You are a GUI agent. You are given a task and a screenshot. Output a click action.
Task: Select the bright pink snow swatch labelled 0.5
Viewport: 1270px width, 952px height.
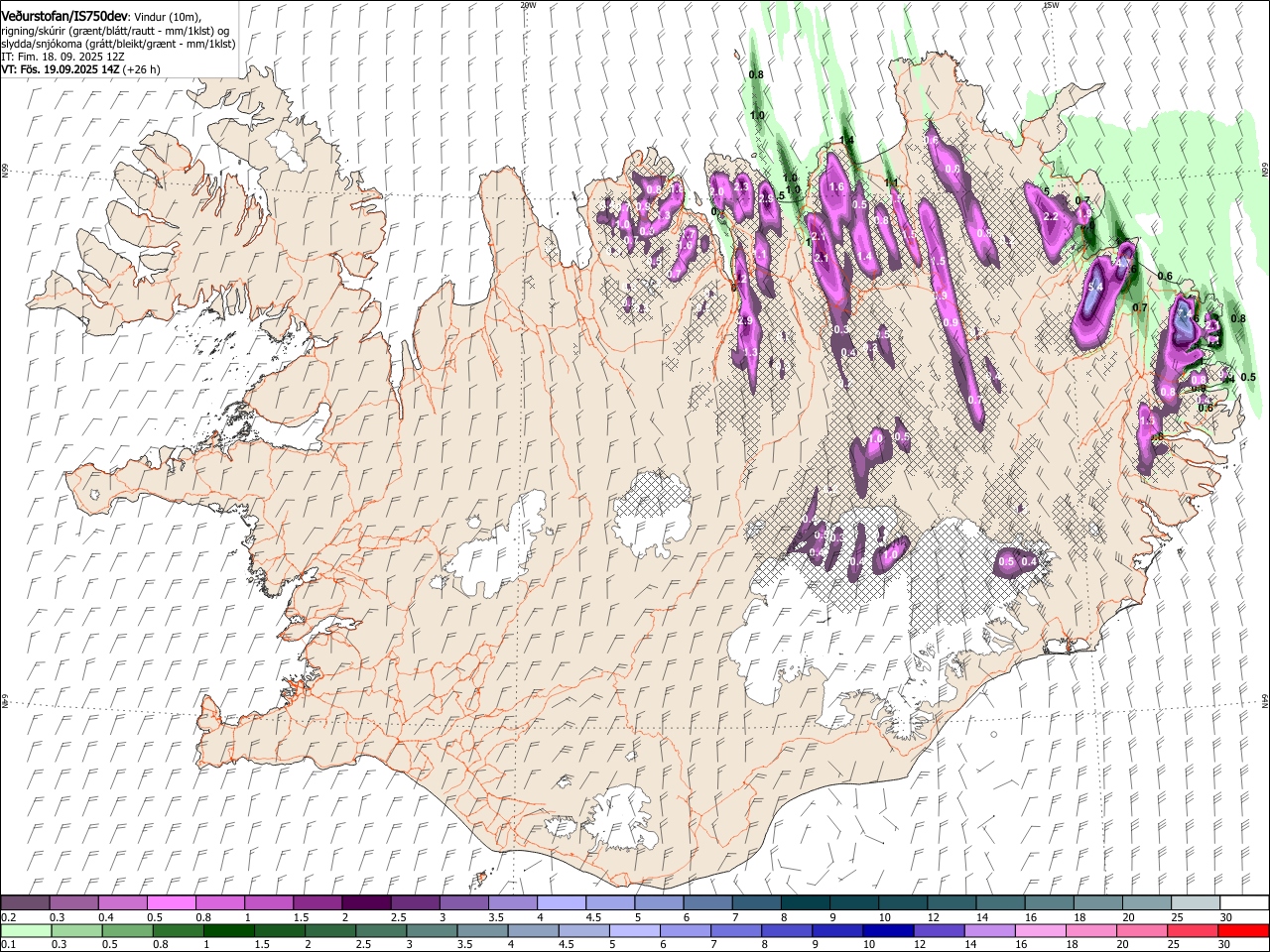171,902
